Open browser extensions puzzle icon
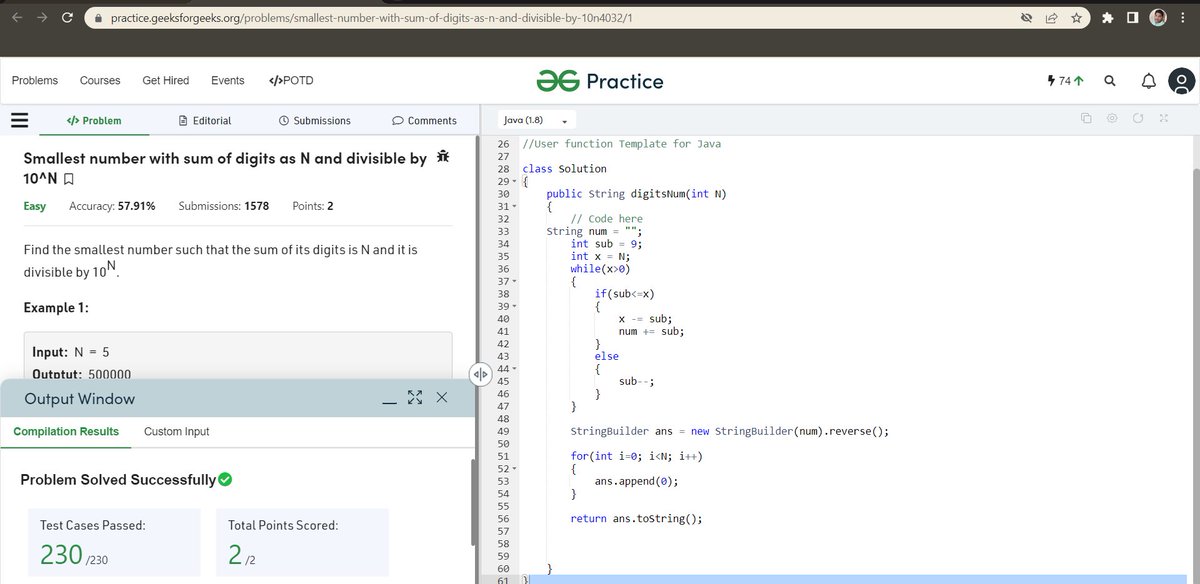Image resolution: width=1200 pixels, height=584 pixels. click(1107, 18)
